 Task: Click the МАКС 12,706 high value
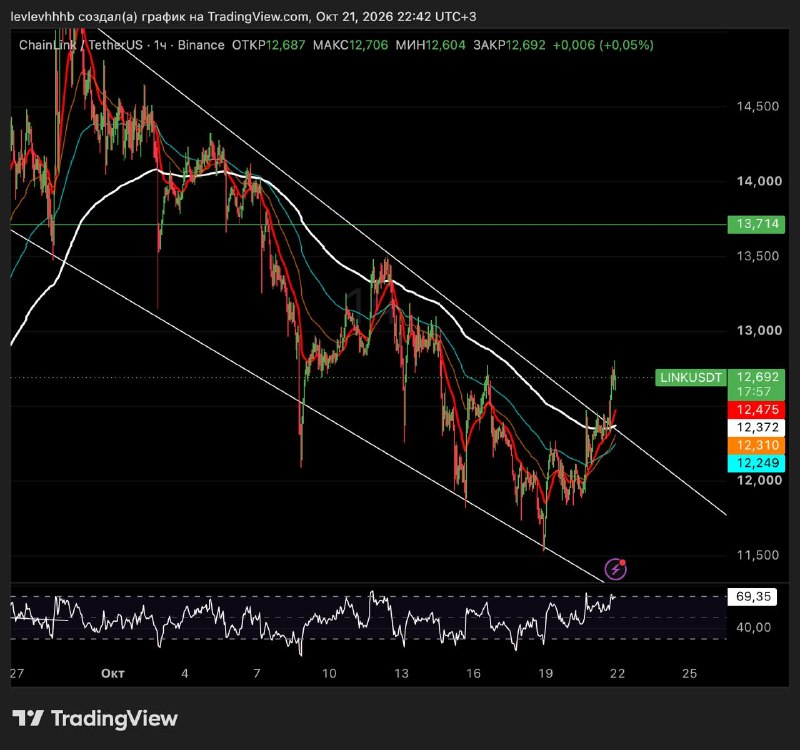point(350,45)
